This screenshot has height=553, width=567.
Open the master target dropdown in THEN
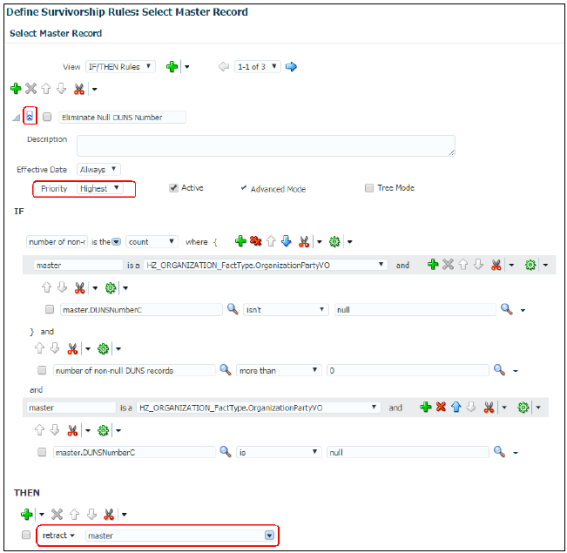coord(269,535)
